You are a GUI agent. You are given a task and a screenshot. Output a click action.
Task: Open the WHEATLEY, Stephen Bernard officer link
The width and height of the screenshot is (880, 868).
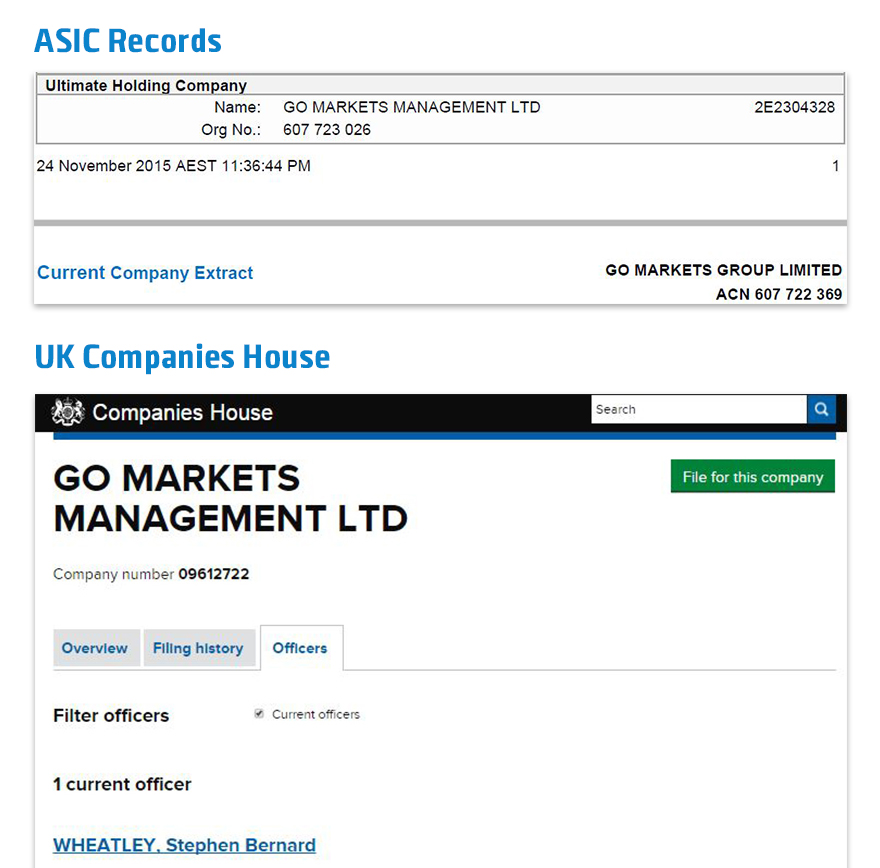(x=184, y=845)
